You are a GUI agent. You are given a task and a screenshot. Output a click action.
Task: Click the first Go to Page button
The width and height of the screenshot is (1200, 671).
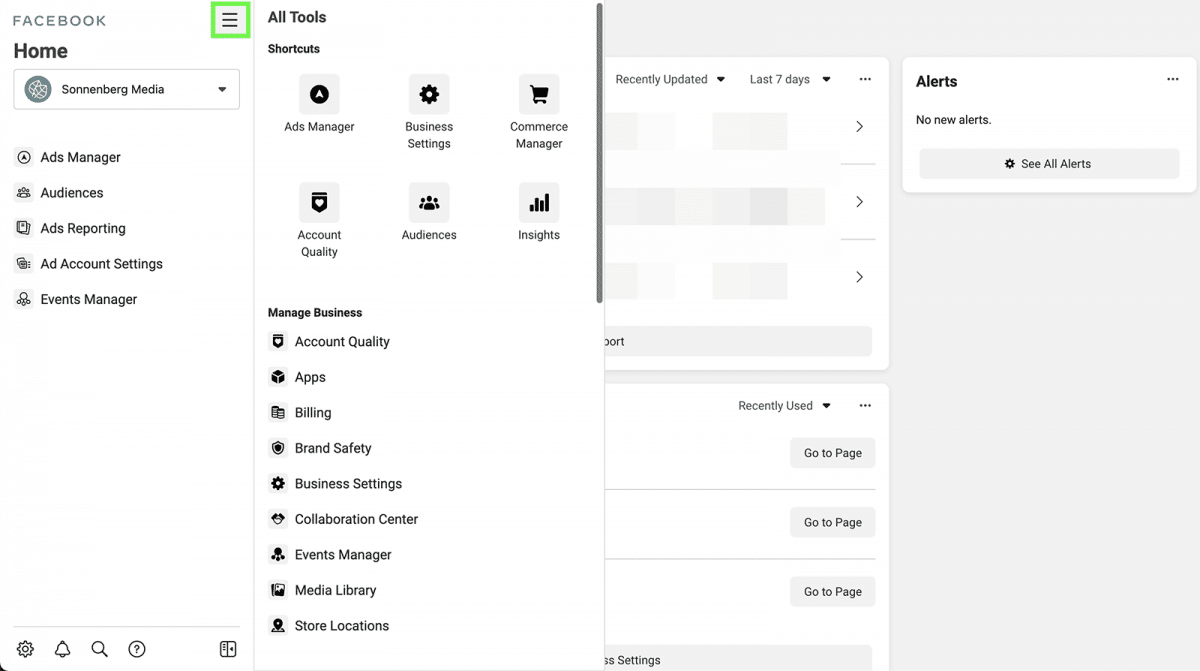pyautogui.click(x=833, y=453)
